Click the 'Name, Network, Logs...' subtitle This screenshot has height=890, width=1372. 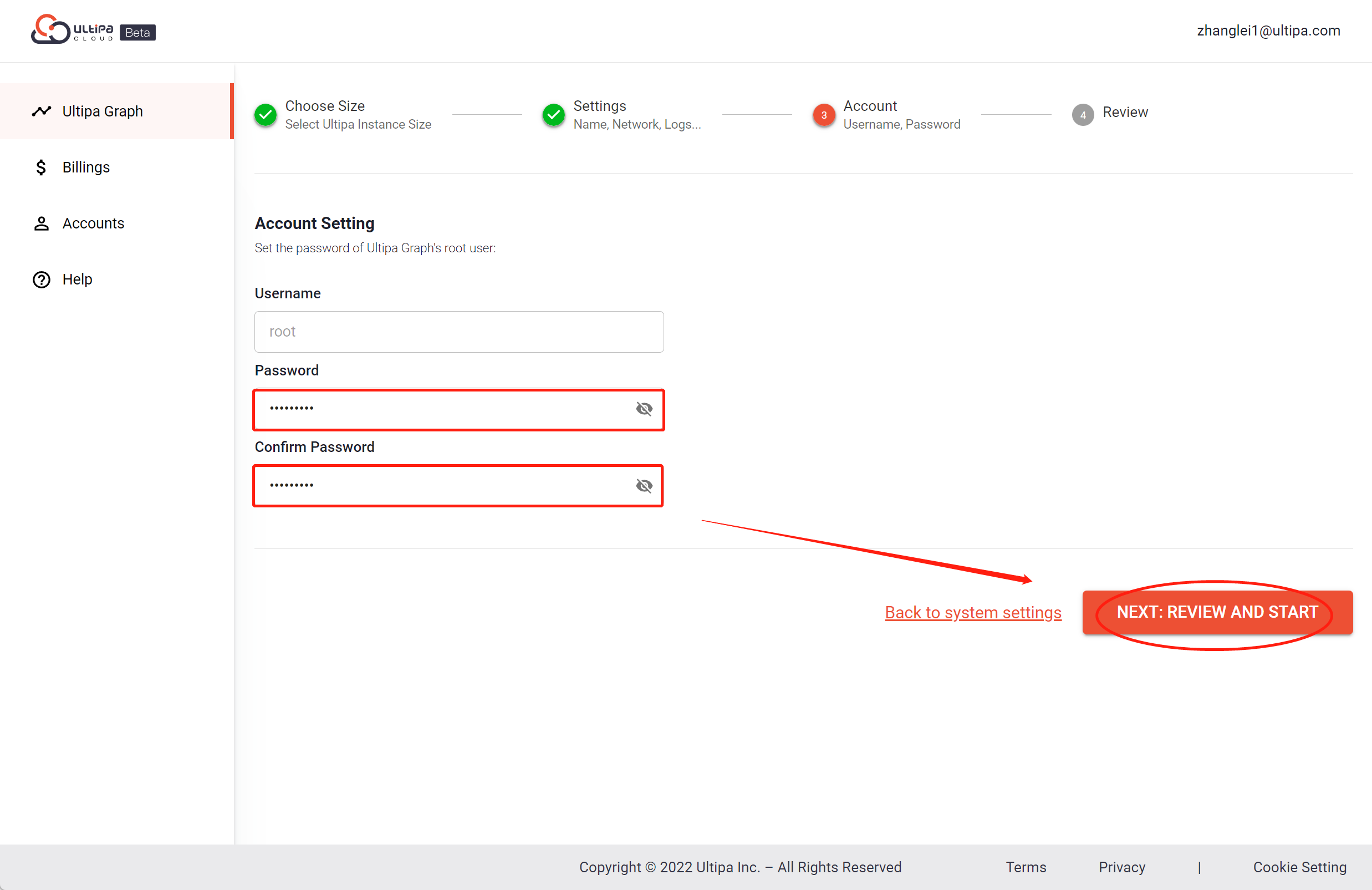[x=637, y=124]
